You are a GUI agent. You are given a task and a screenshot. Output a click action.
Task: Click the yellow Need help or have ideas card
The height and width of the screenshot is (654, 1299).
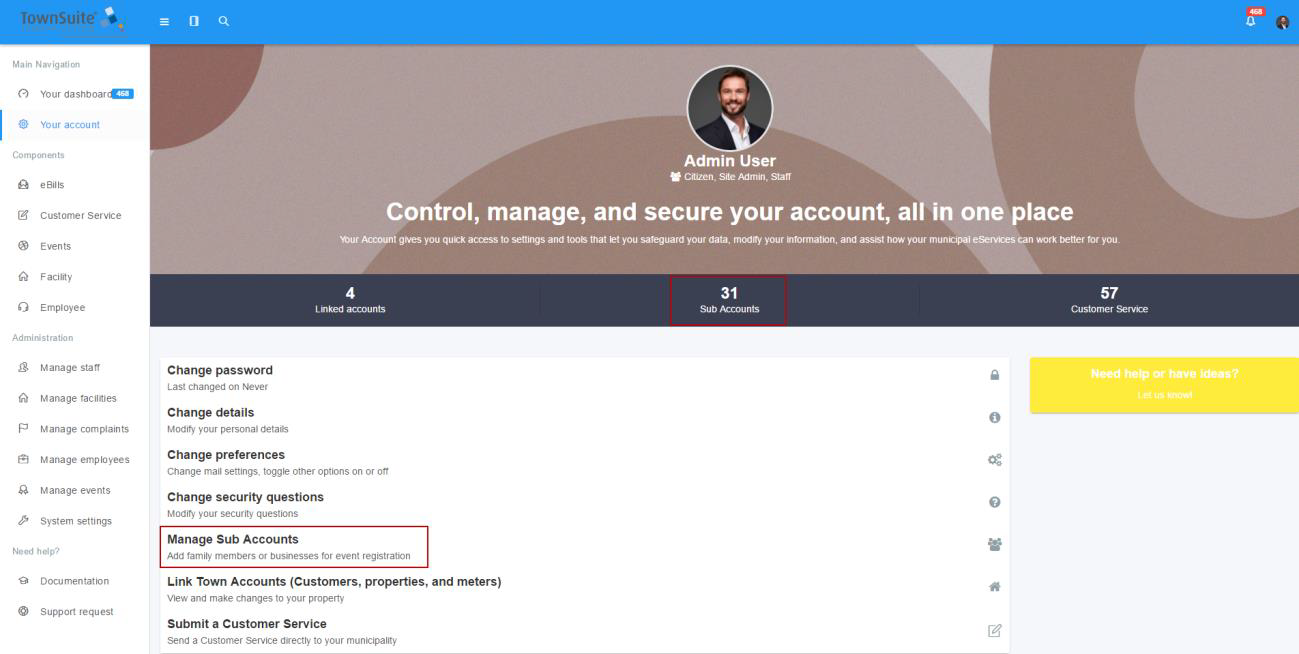1164,385
